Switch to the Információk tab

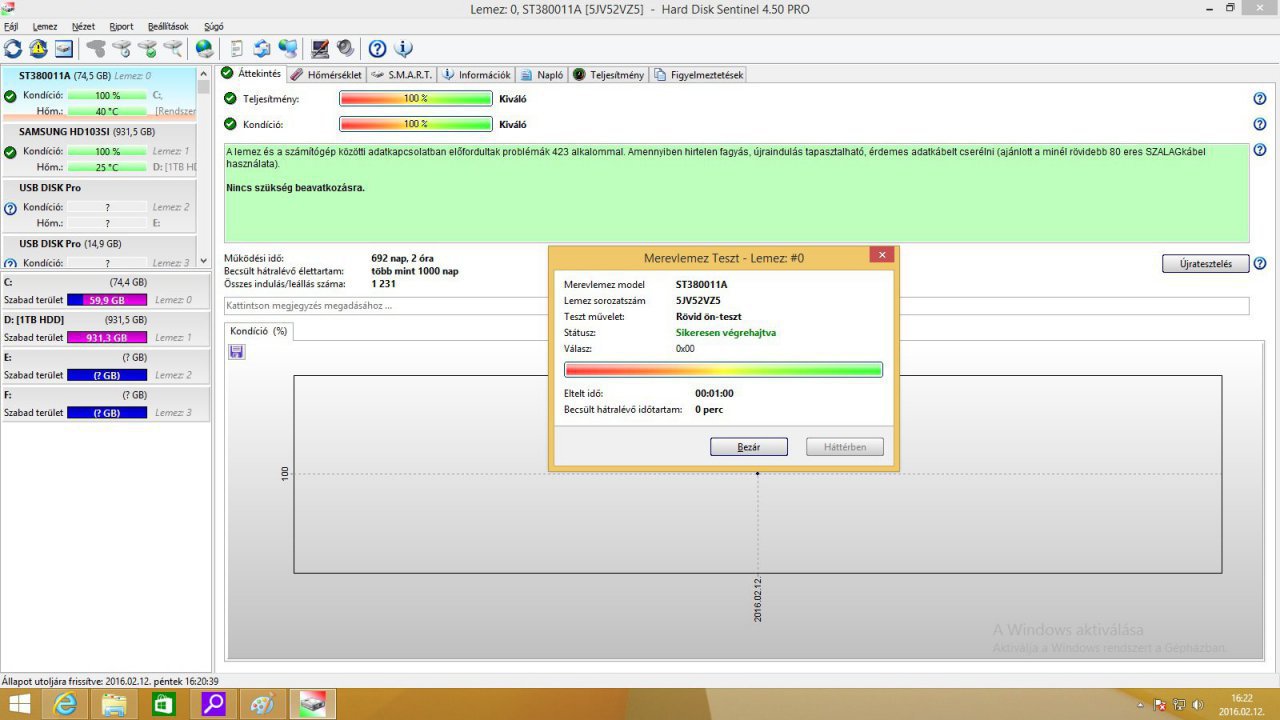click(478, 75)
